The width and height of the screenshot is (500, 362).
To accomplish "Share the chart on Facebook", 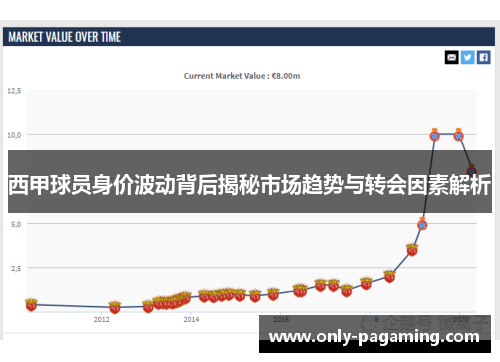I will [x=484, y=58].
